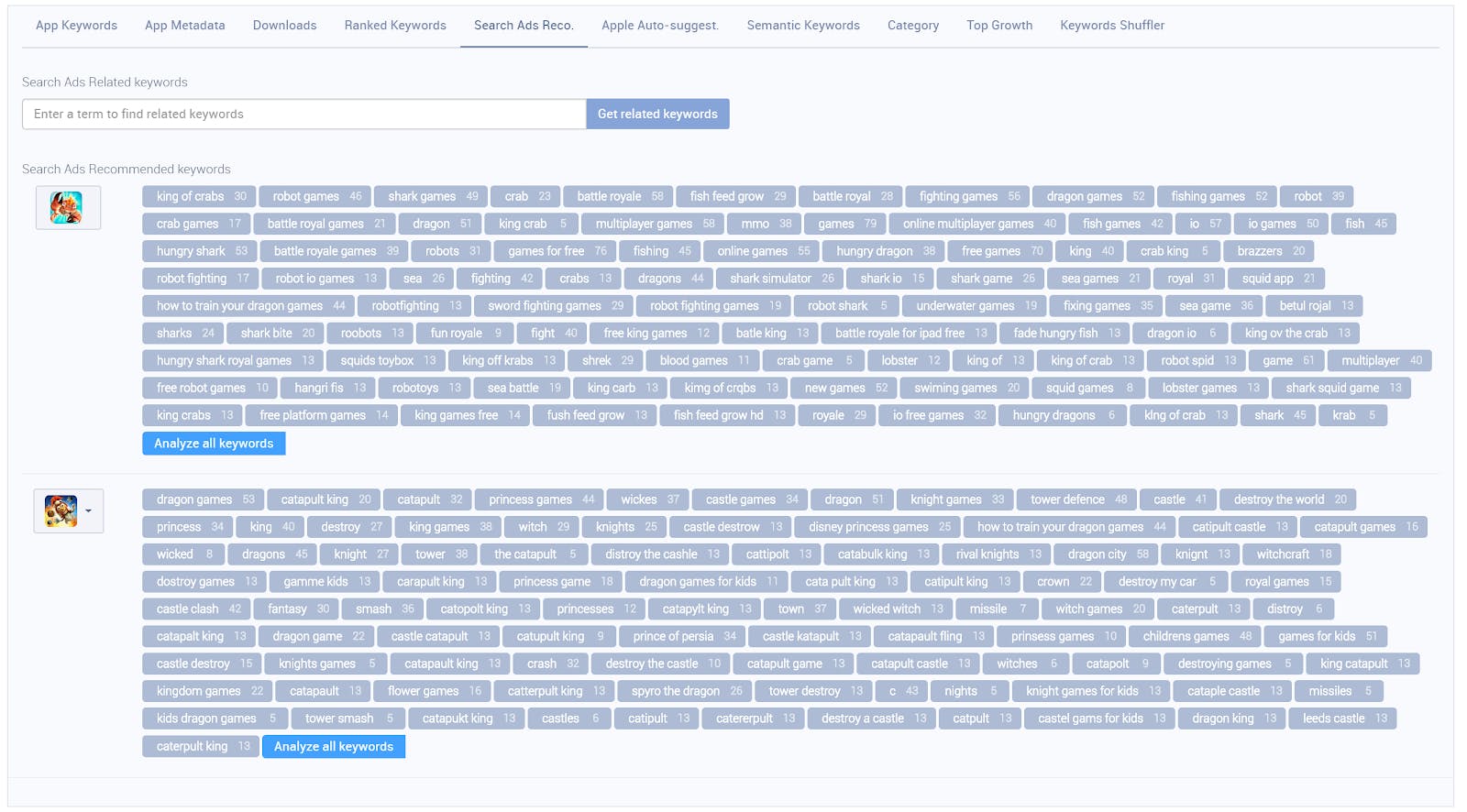Go to the Semantic Keywords tab
Image resolution: width=1467 pixels, height=812 pixels.
point(803,26)
